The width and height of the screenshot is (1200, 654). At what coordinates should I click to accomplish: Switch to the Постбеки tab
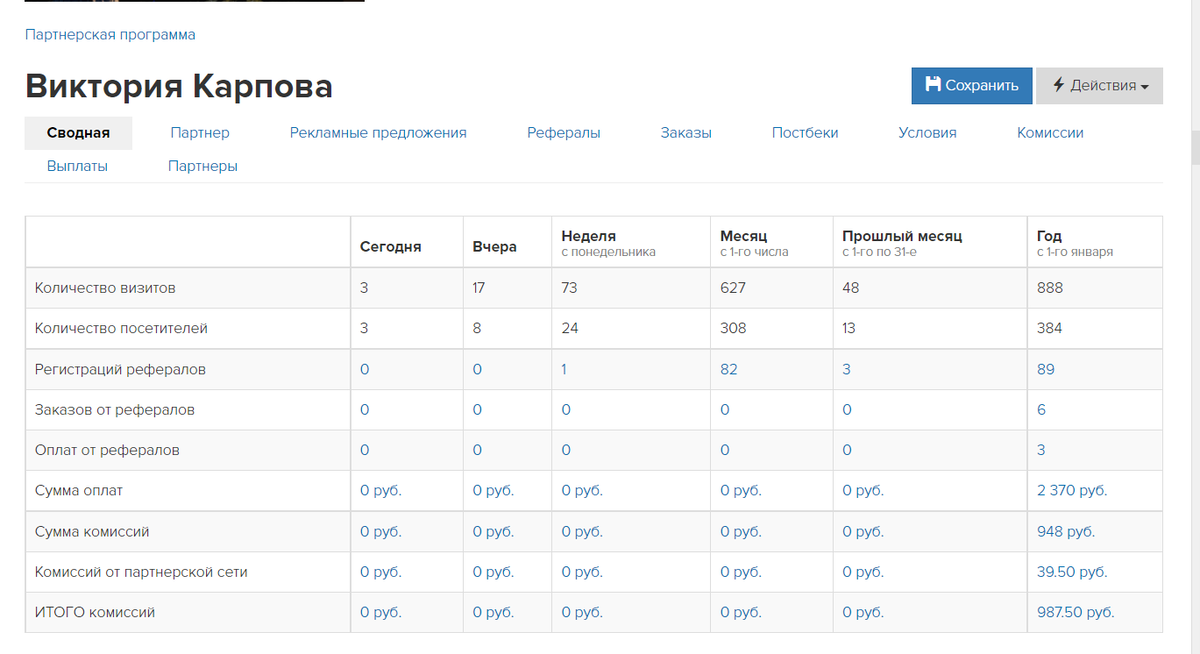[805, 132]
